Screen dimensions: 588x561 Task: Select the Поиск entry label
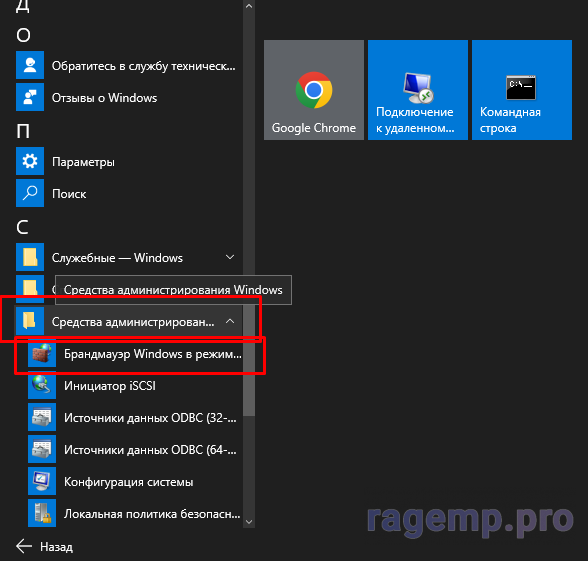coord(69,194)
